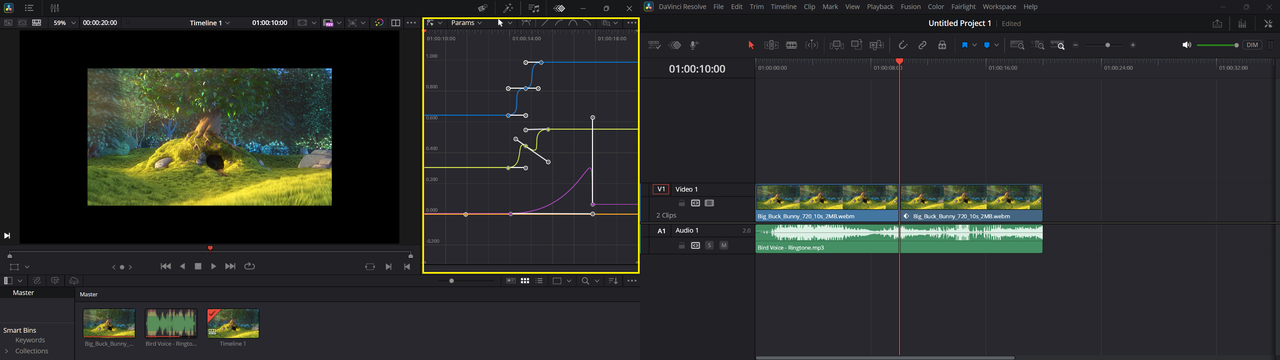The width and height of the screenshot is (1280, 360).
Task: Click the audio voiceover microphone icon
Action: [x=694, y=45]
